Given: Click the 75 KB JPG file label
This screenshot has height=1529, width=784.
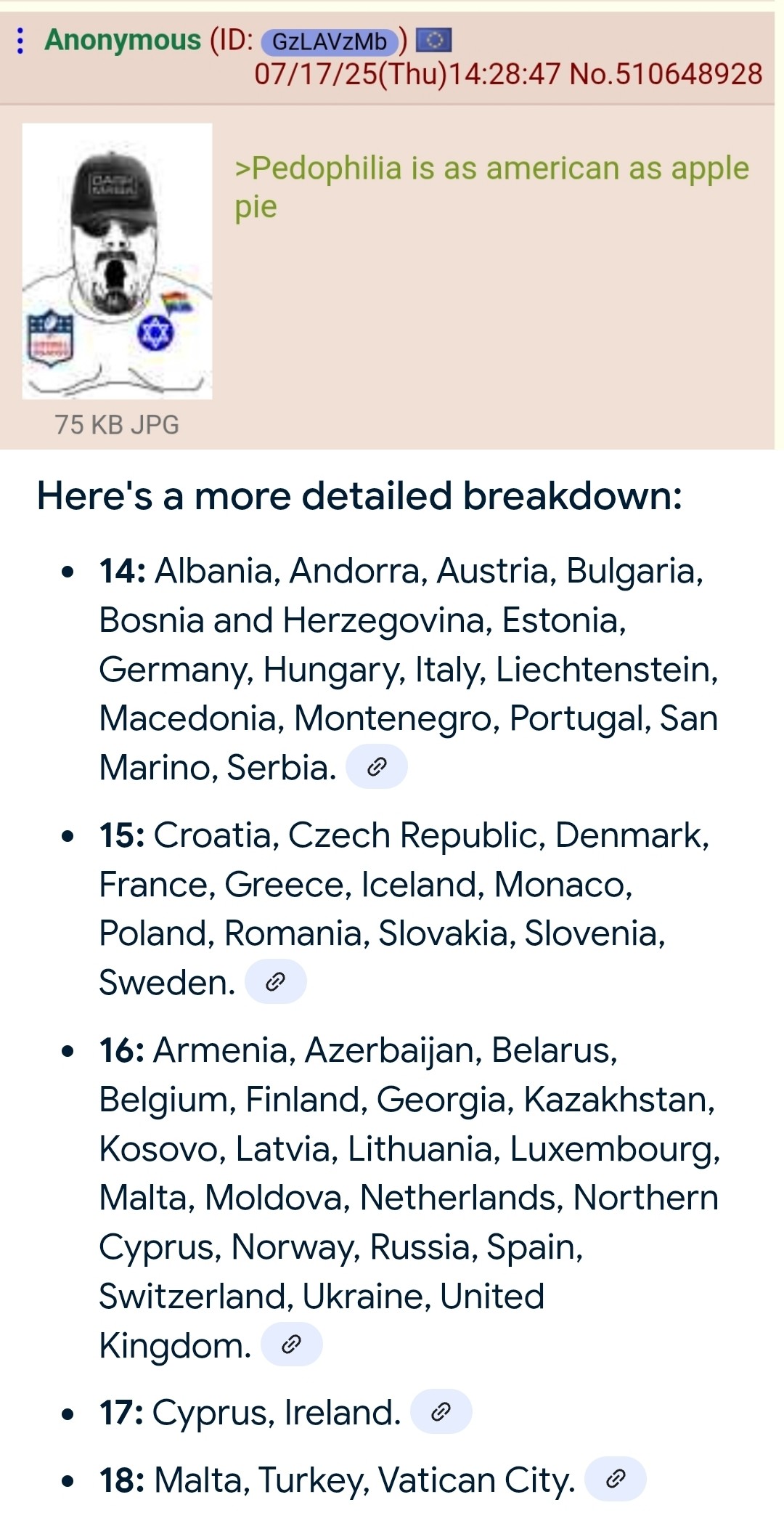Looking at the screenshot, I should click(x=117, y=424).
